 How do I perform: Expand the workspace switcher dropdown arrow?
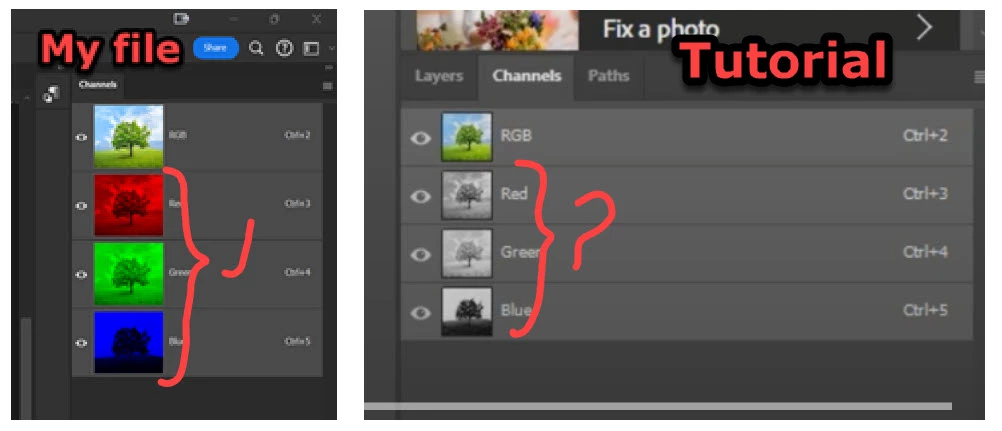click(331, 49)
